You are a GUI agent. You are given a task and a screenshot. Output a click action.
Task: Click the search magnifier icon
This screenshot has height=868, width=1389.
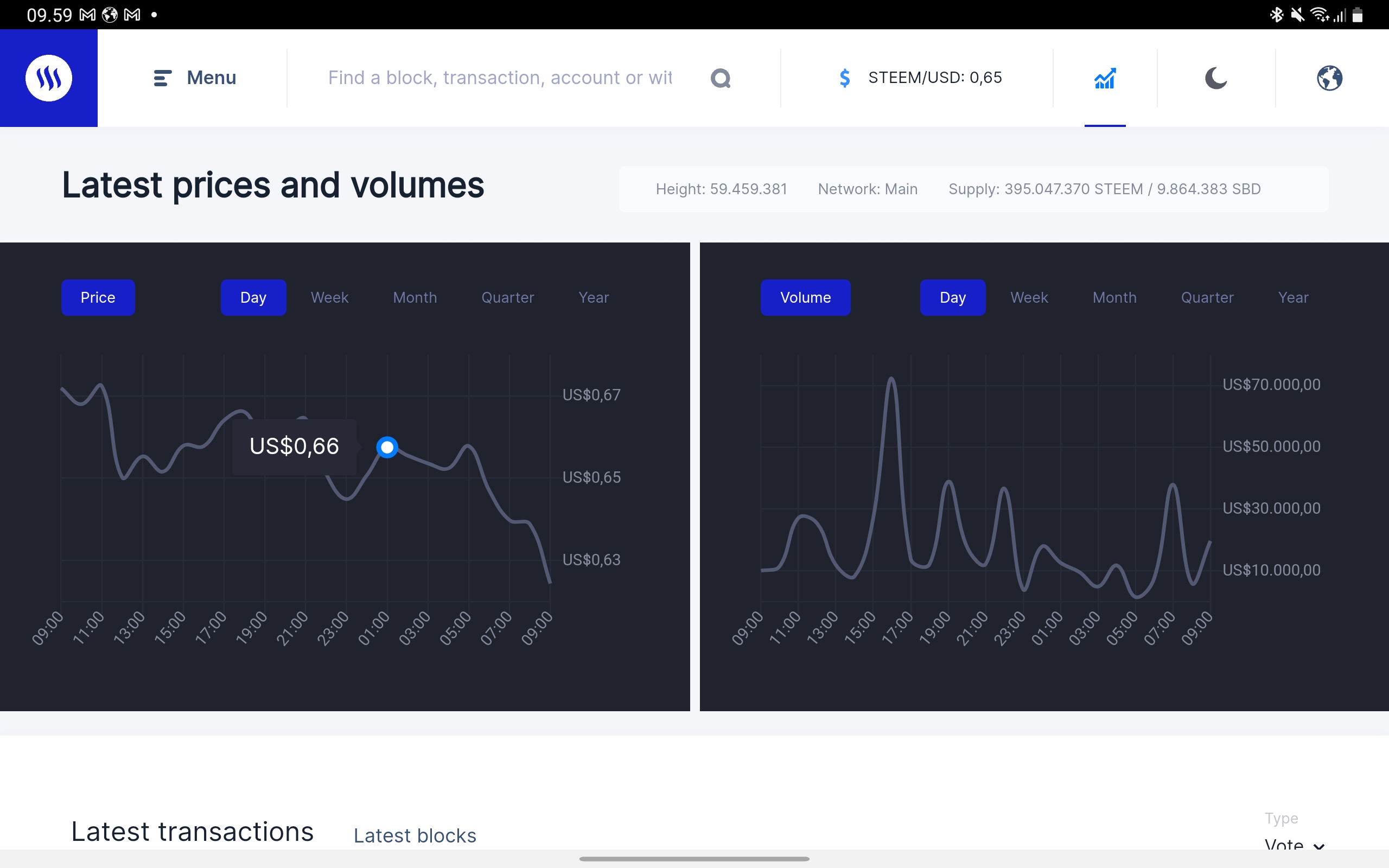[x=721, y=78]
